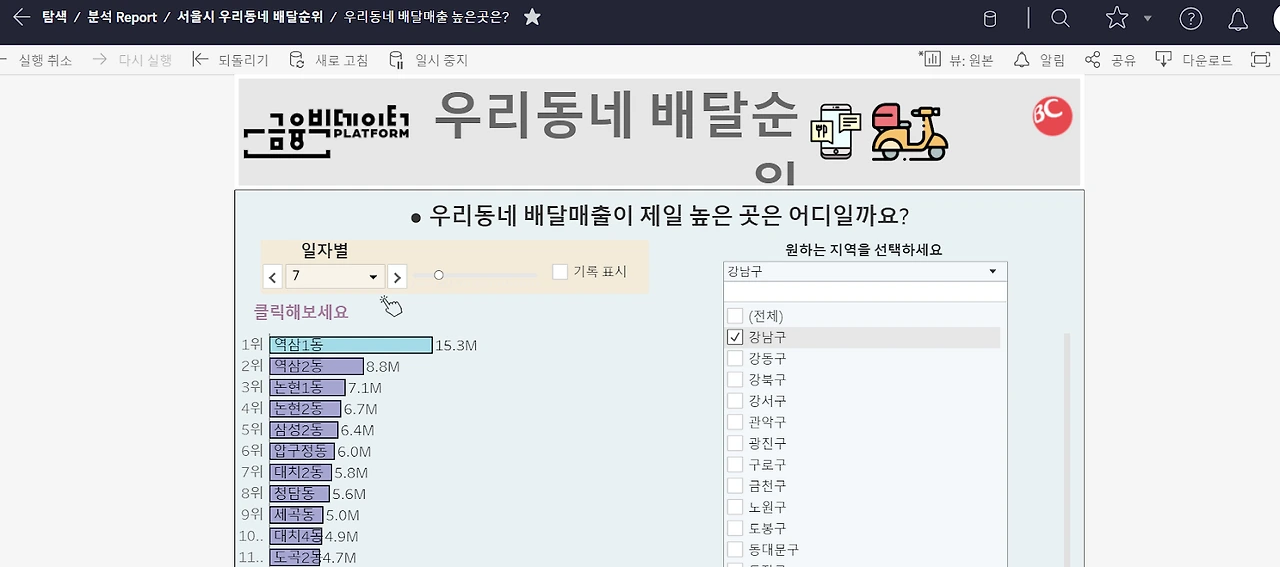Check 도봉구 checkbox
This screenshot has width=1280, height=567.
point(735,528)
